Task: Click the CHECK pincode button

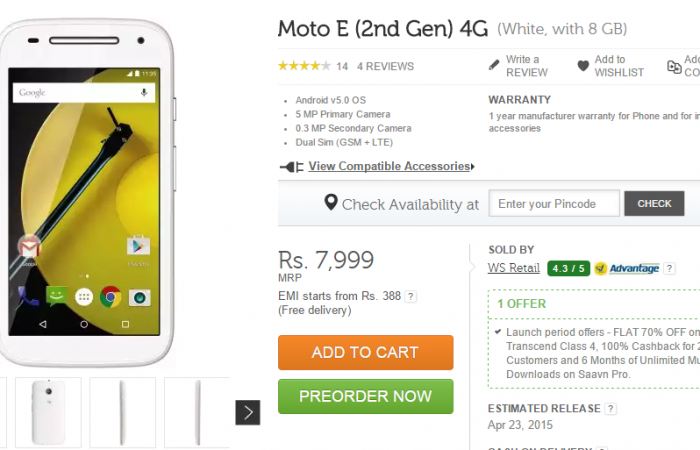Action: (654, 204)
